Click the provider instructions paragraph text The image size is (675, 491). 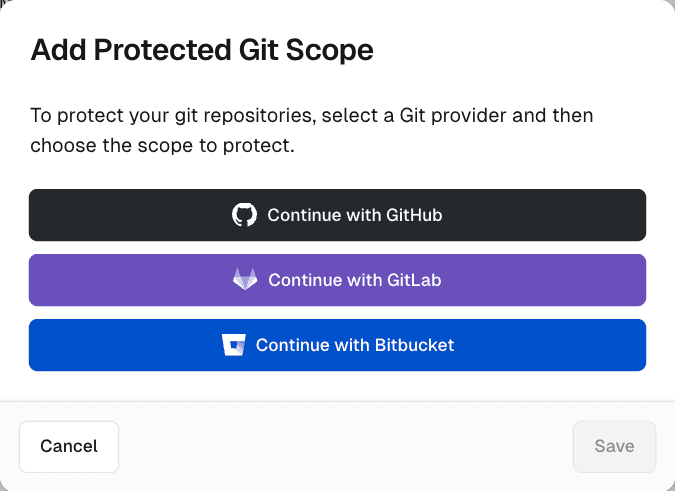tap(311, 130)
